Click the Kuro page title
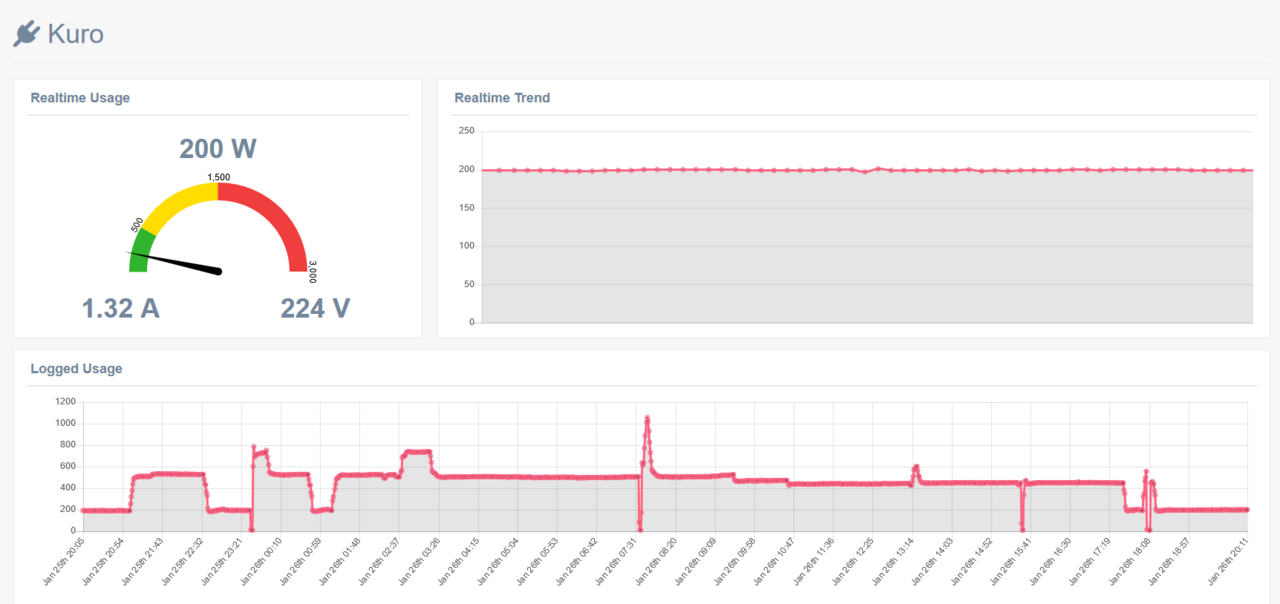This screenshot has width=1280, height=604. click(x=75, y=34)
